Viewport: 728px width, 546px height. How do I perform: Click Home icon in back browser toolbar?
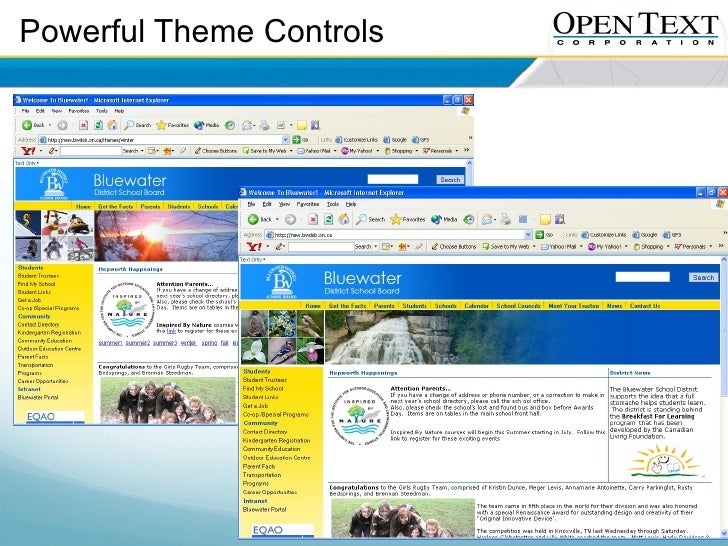tap(112, 125)
